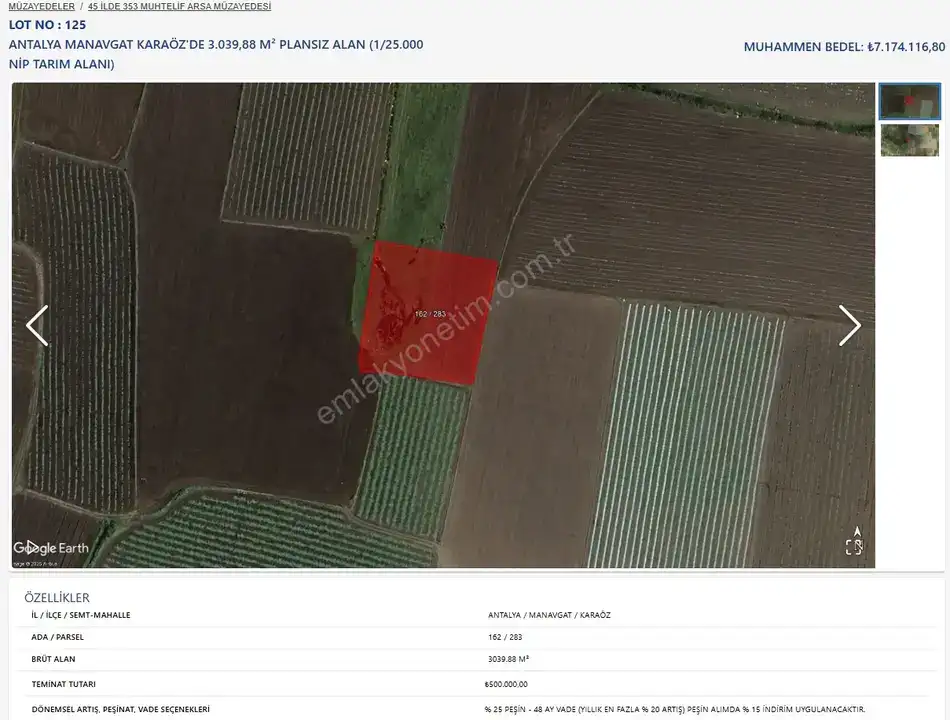
Task: Select the second photo thumbnail
Action: [909, 140]
